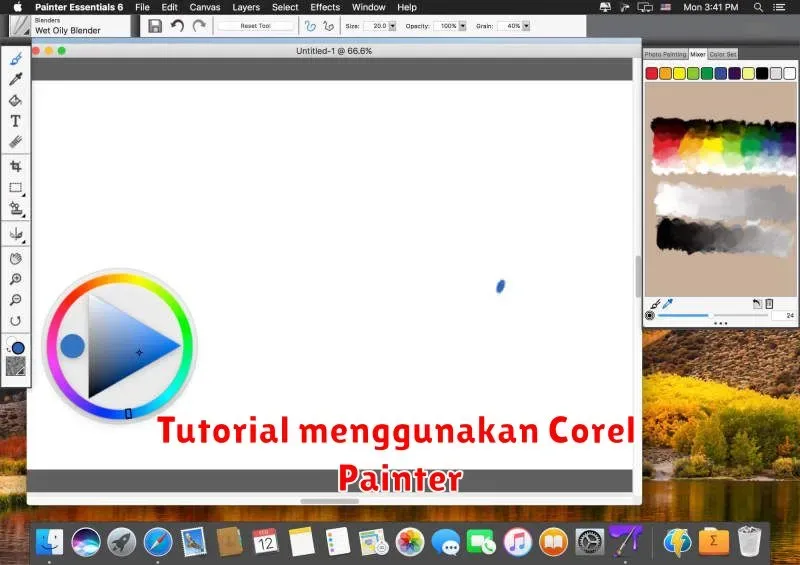Select the Rectangular Selection tool

pos(16,187)
